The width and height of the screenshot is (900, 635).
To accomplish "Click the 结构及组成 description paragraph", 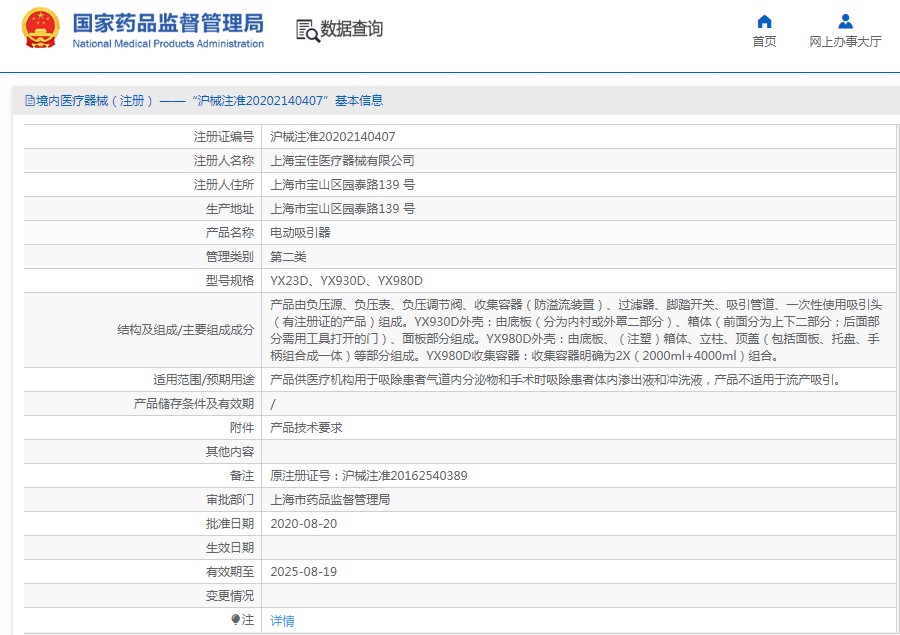I will 576,330.
